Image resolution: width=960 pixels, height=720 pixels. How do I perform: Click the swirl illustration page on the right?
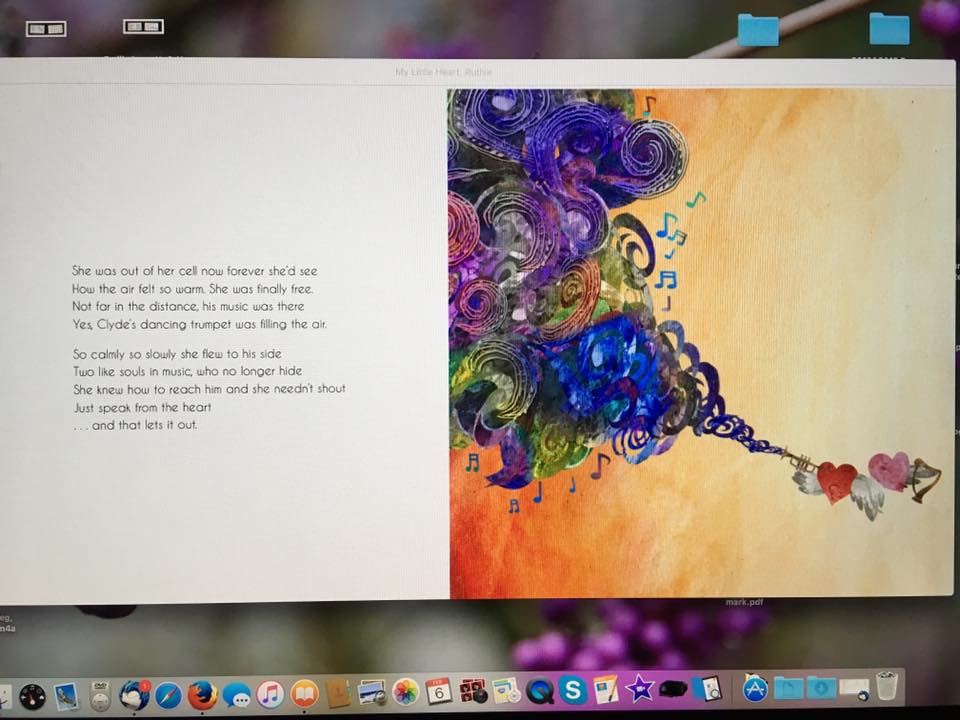click(700, 343)
